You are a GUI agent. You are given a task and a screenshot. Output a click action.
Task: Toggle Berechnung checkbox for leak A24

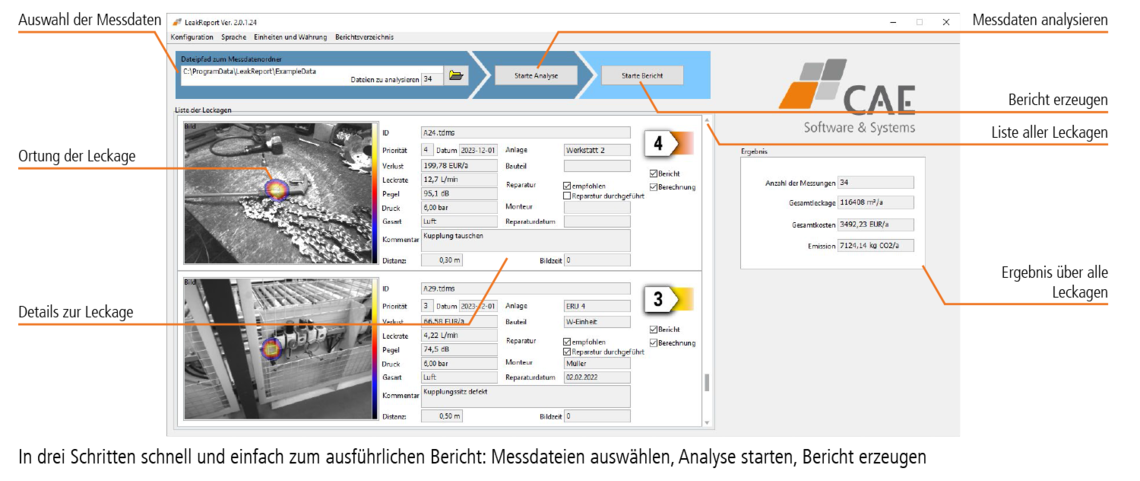pyautogui.click(x=654, y=187)
